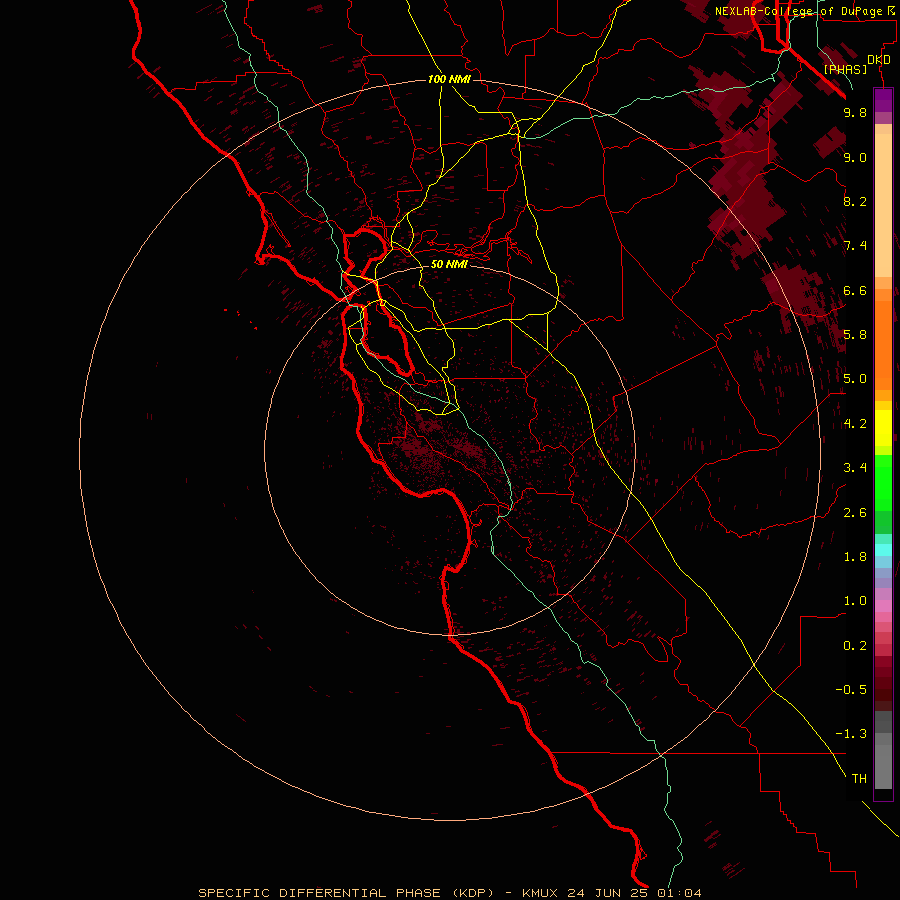
Task: Click the "SPECIFIC DIFFERENTIAL PHASE" caption text
Action: pyautogui.click(x=319, y=893)
